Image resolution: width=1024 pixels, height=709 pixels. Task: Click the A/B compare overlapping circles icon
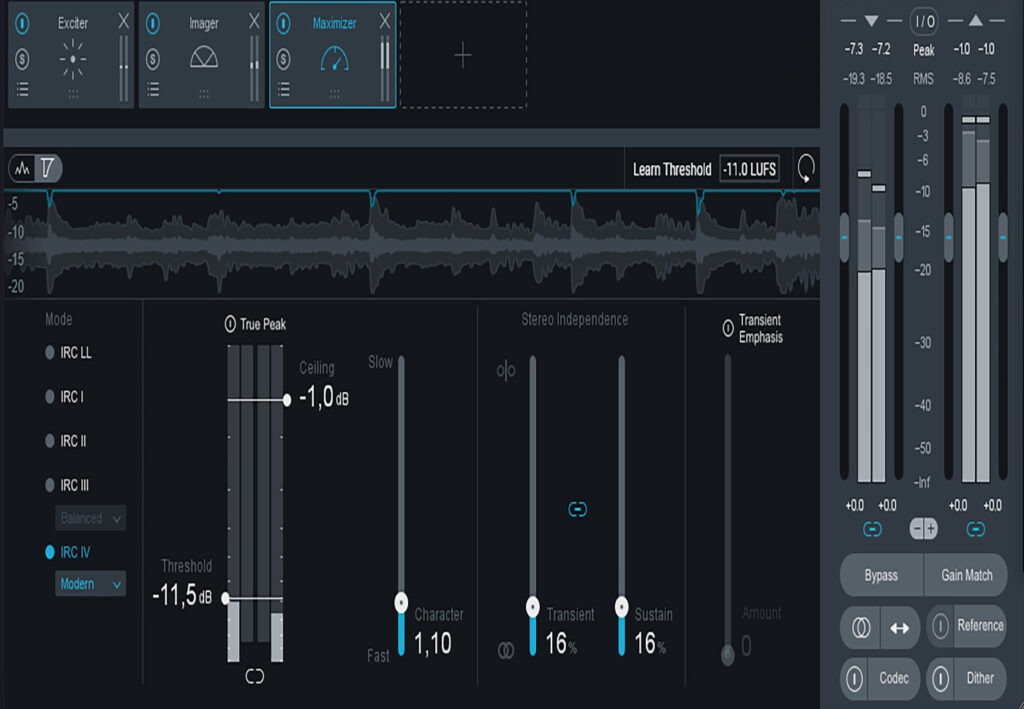point(864,627)
